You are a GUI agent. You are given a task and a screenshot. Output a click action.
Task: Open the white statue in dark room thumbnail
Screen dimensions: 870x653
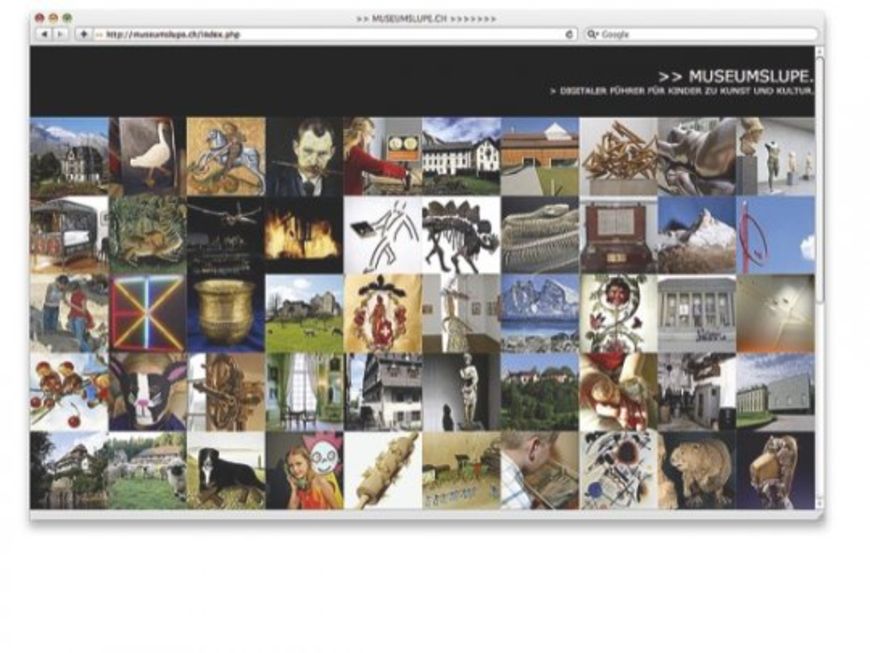(462, 392)
